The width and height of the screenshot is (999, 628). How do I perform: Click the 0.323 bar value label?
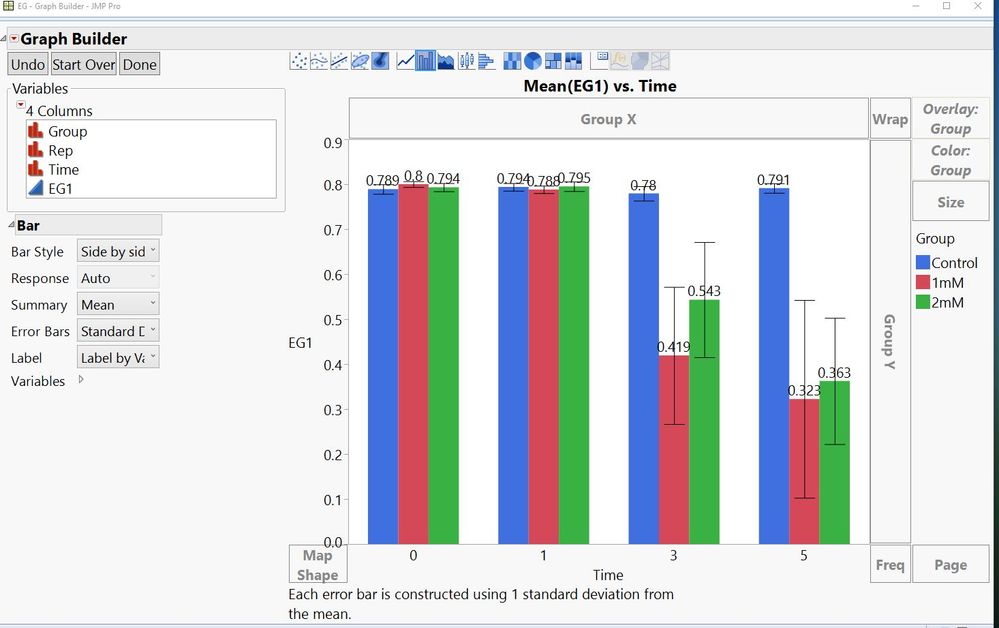[x=803, y=390]
